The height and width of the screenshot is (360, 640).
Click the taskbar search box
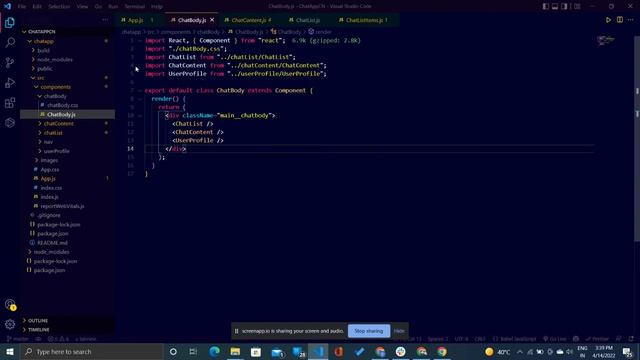tap(91, 351)
